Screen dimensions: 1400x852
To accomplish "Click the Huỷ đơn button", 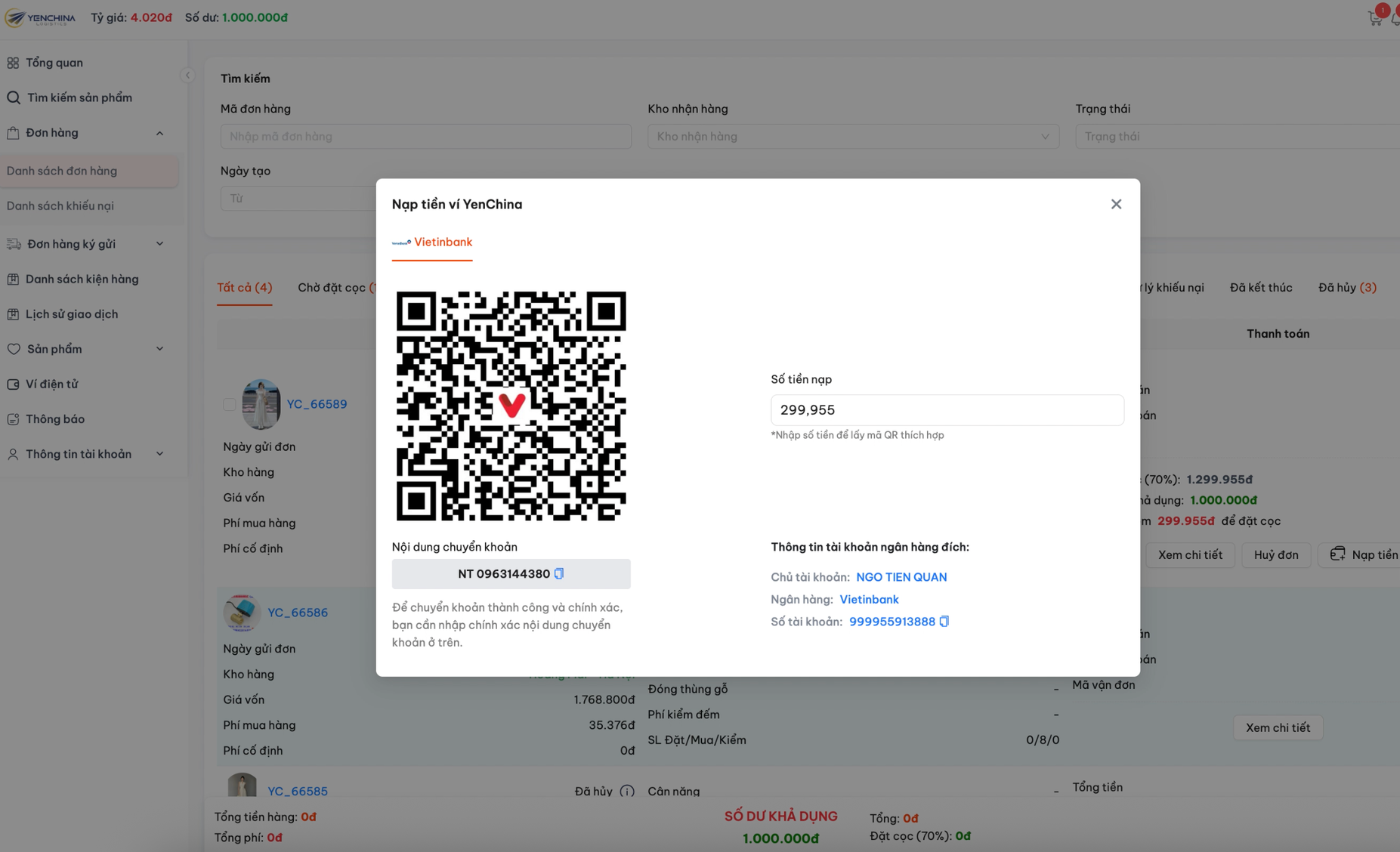I will coord(1275,555).
